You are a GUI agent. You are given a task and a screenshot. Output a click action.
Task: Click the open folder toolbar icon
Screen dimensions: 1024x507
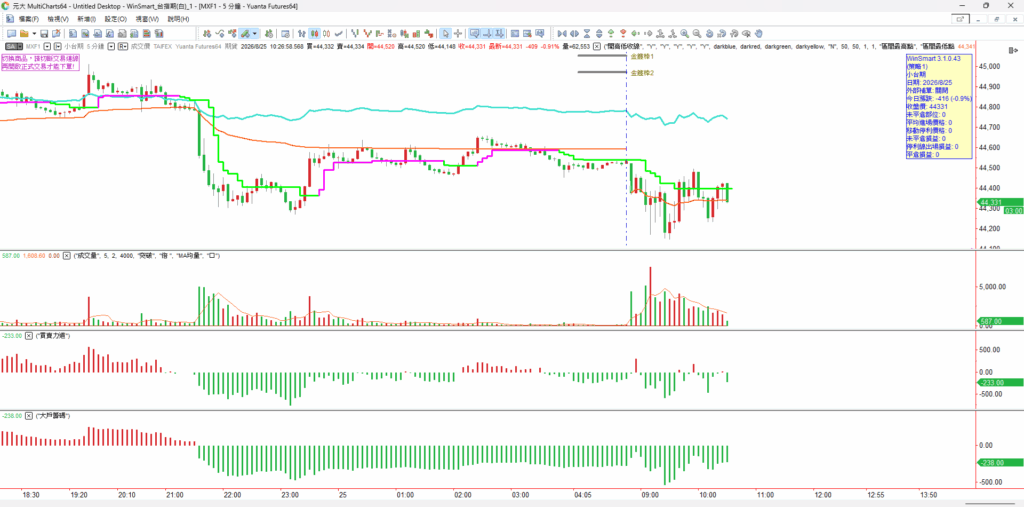click(x=24, y=33)
